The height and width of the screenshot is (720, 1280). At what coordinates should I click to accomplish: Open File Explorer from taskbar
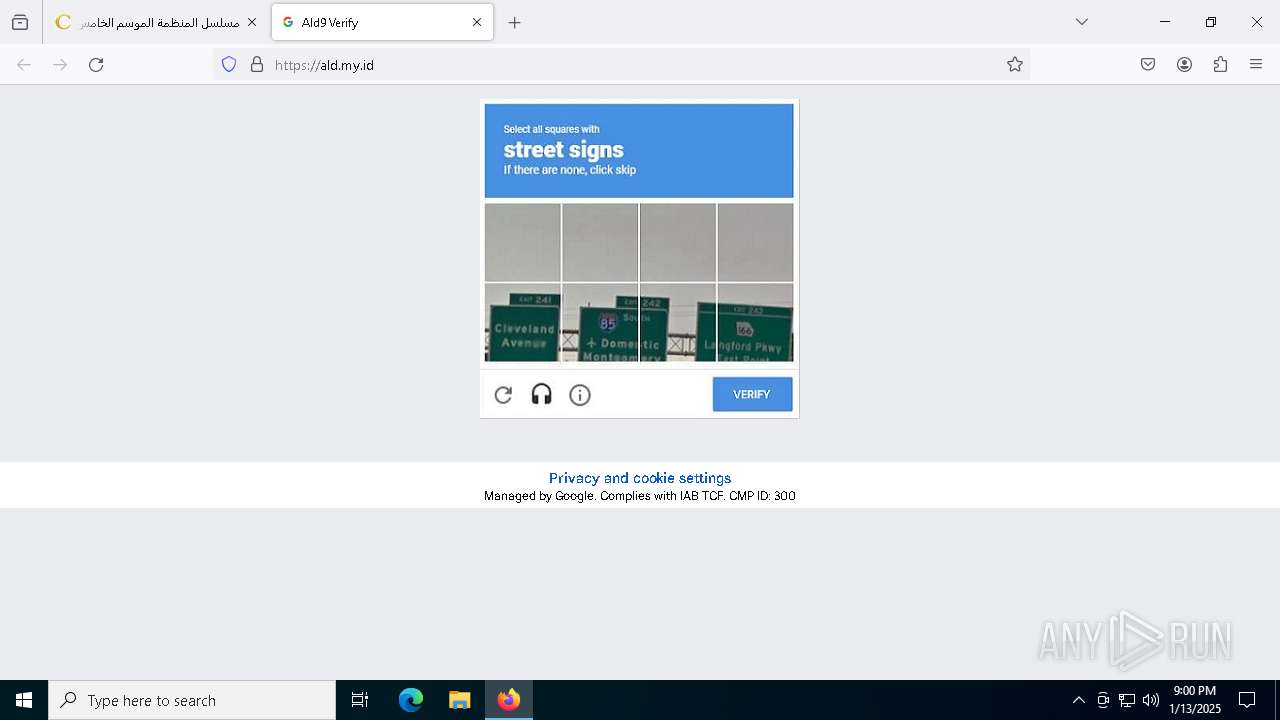pos(460,700)
